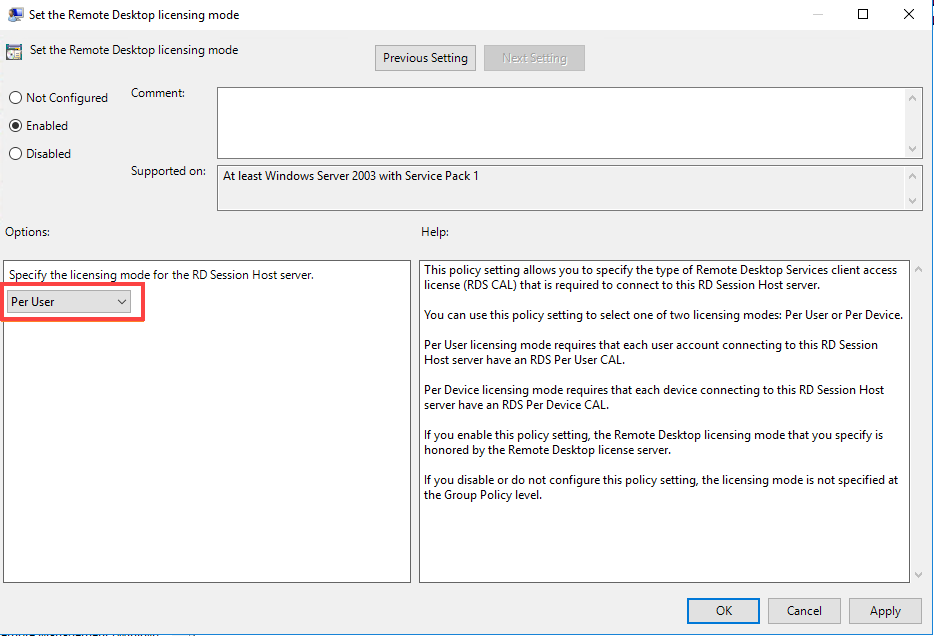Click the policy setting icon beside the heading

coord(14,52)
